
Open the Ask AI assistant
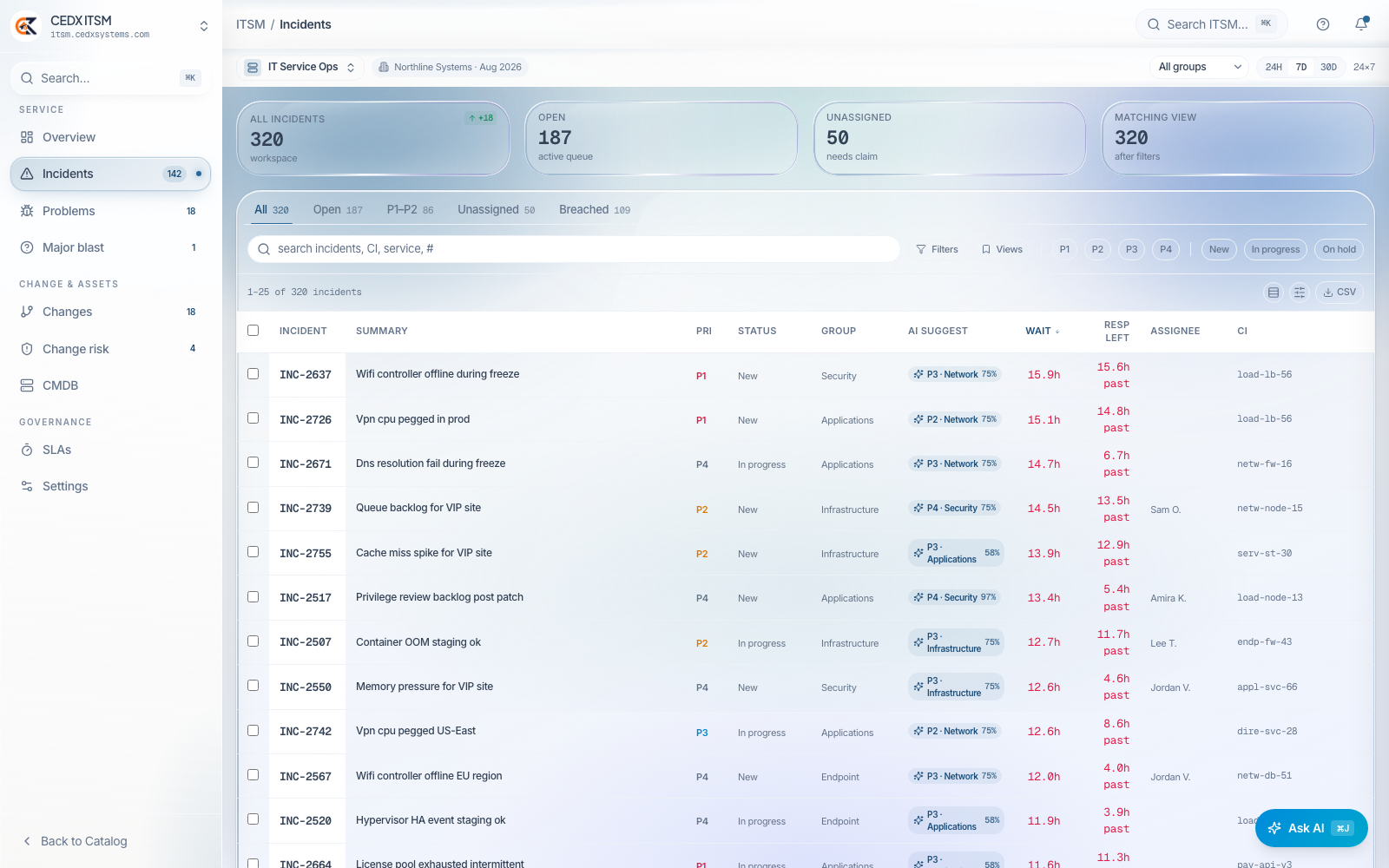coord(1311,828)
